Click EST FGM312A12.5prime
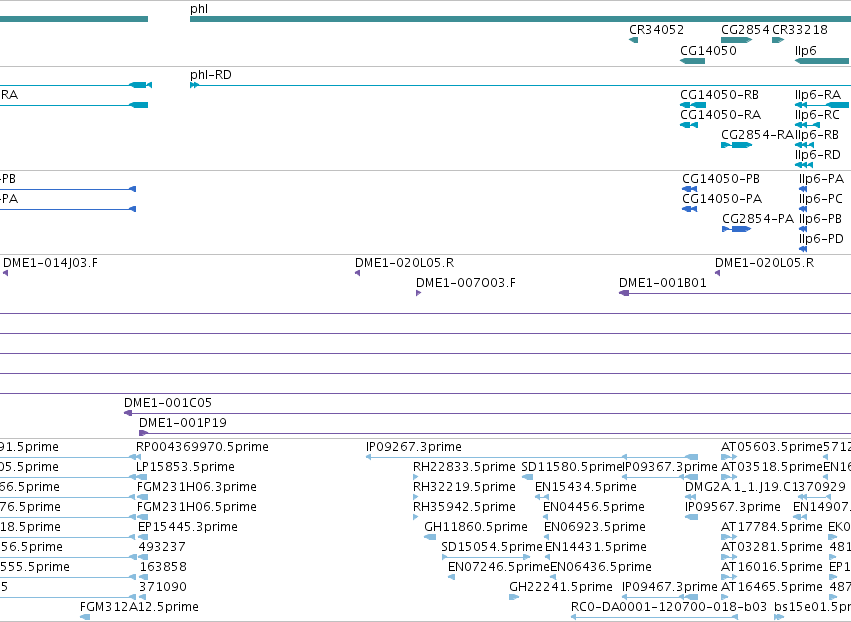851x622 pixels. click(x=139, y=607)
